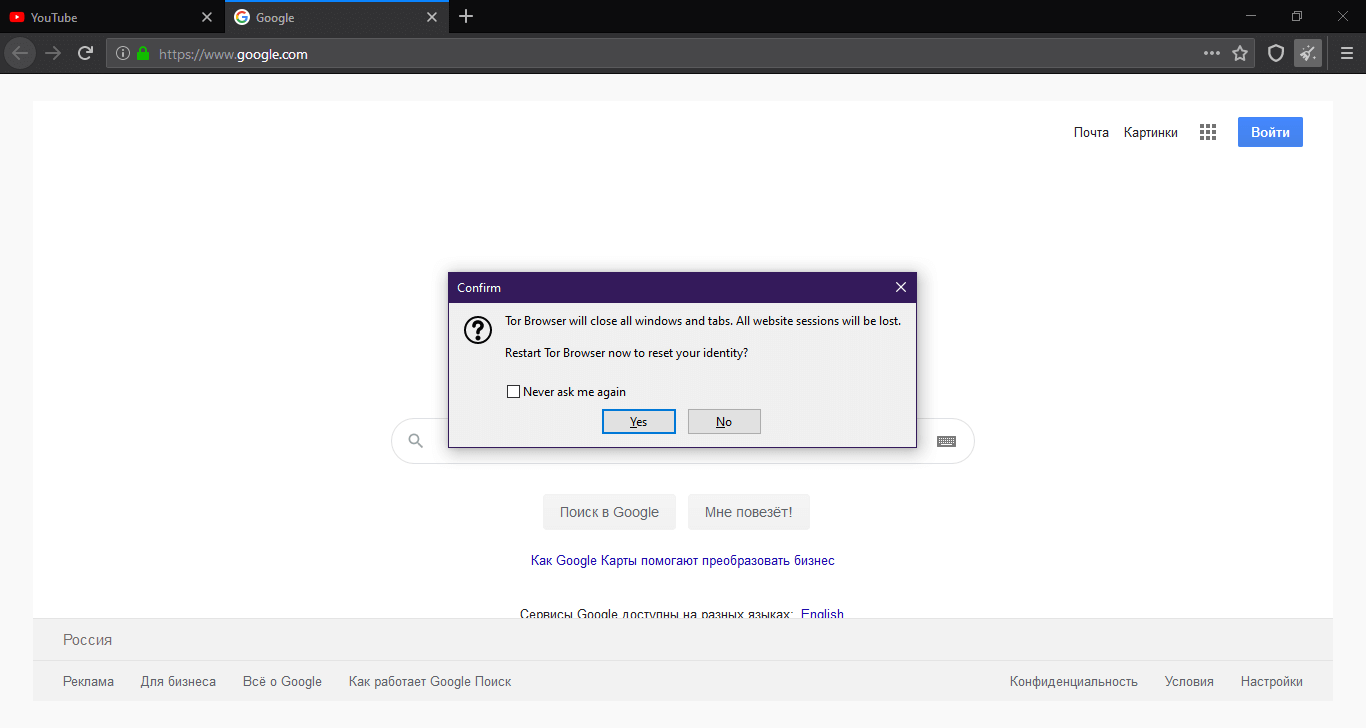Click the Россия region text in footer
The width and height of the screenshot is (1366, 728).
[x=88, y=639]
